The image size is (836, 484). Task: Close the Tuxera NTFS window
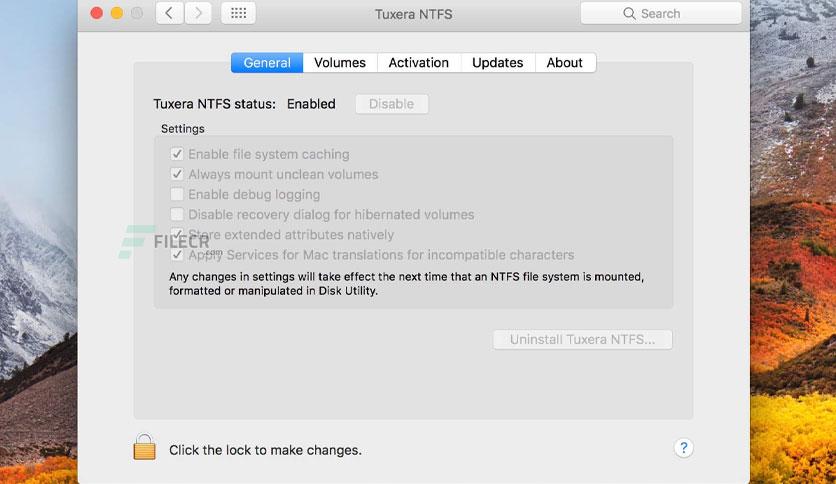97,13
